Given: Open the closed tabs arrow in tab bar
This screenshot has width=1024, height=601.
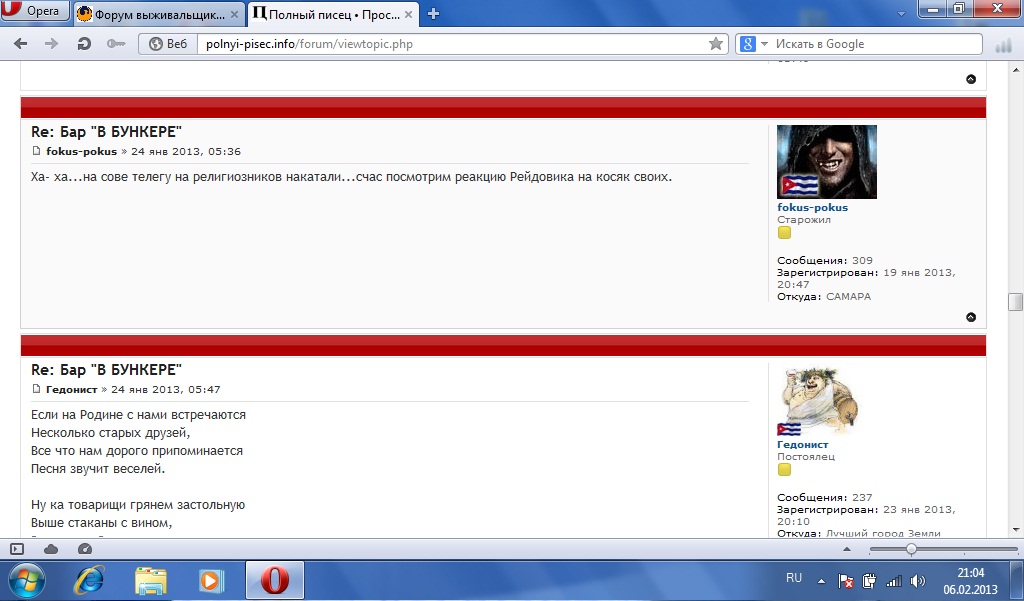Looking at the screenshot, I should tap(901, 14).
